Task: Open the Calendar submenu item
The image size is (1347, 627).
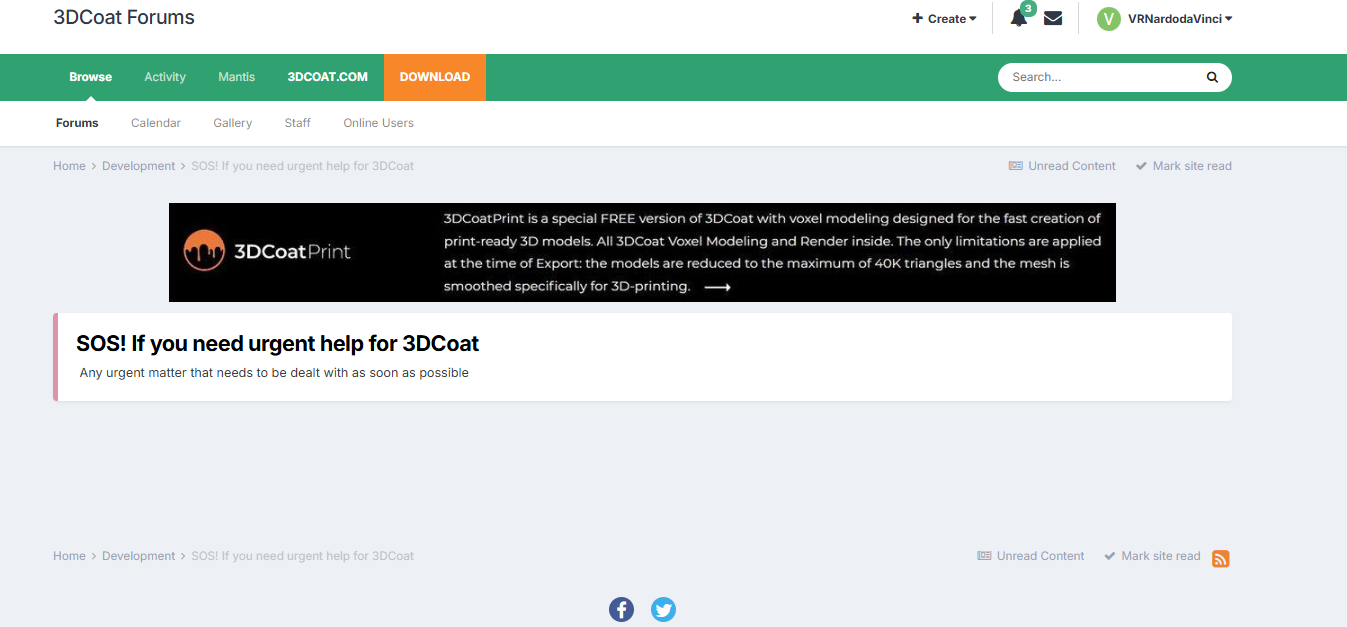Action: coord(156,123)
